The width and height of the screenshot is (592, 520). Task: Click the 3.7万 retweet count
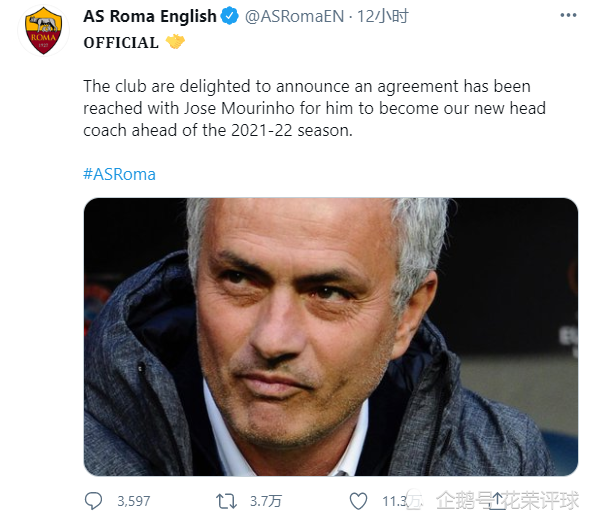[266, 501]
